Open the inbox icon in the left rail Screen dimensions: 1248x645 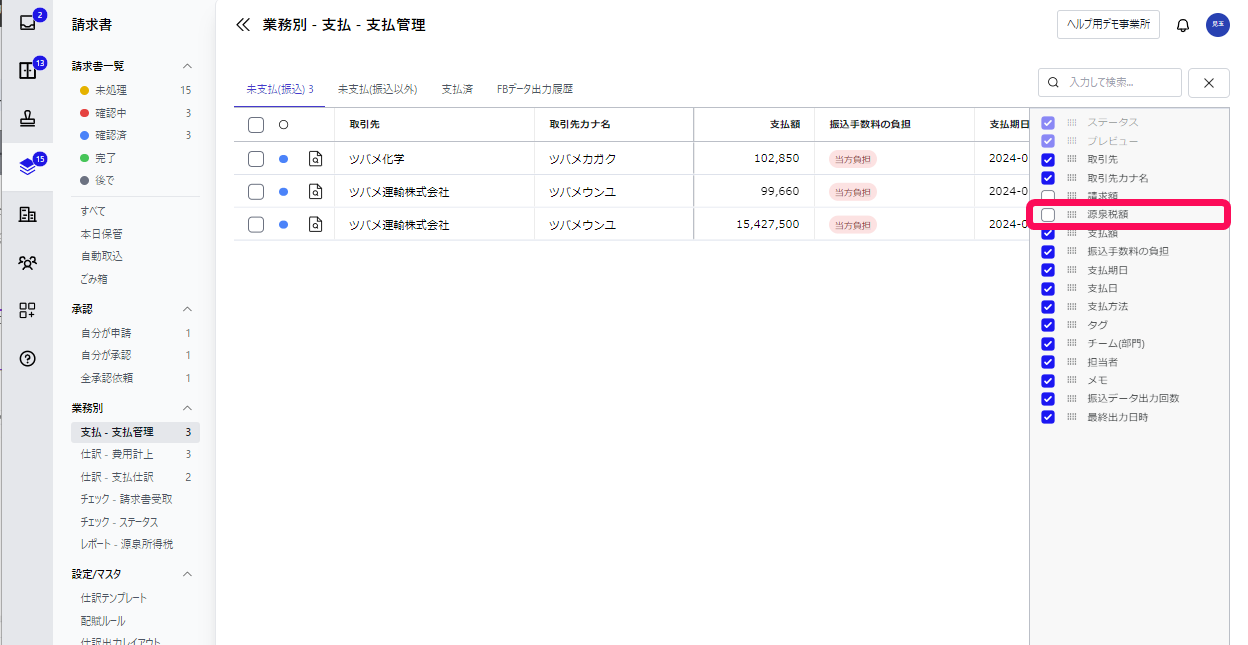pos(28,22)
